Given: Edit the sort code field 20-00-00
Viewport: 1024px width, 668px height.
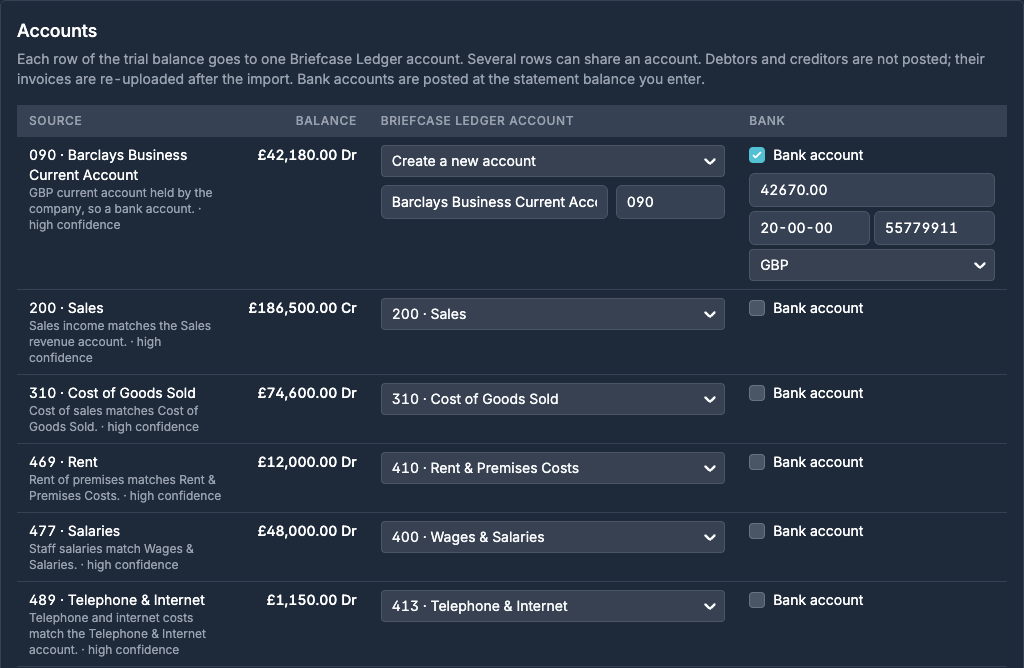Looking at the screenshot, I should click(x=809, y=228).
